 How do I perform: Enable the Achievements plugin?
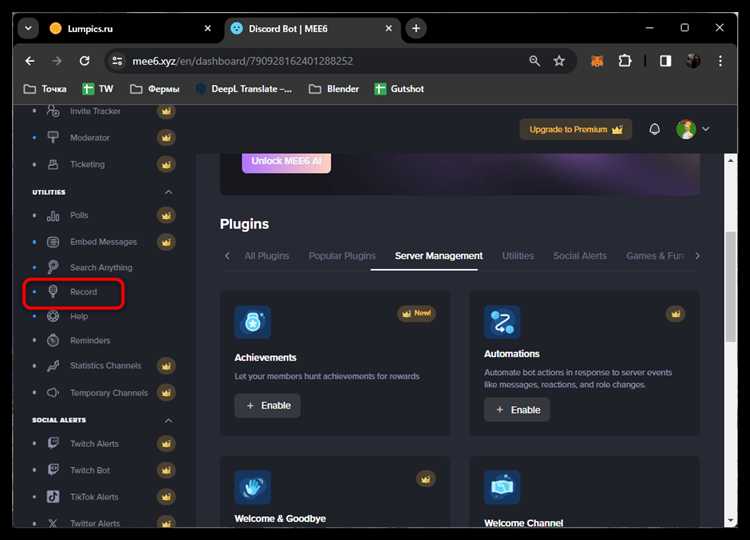coord(267,406)
